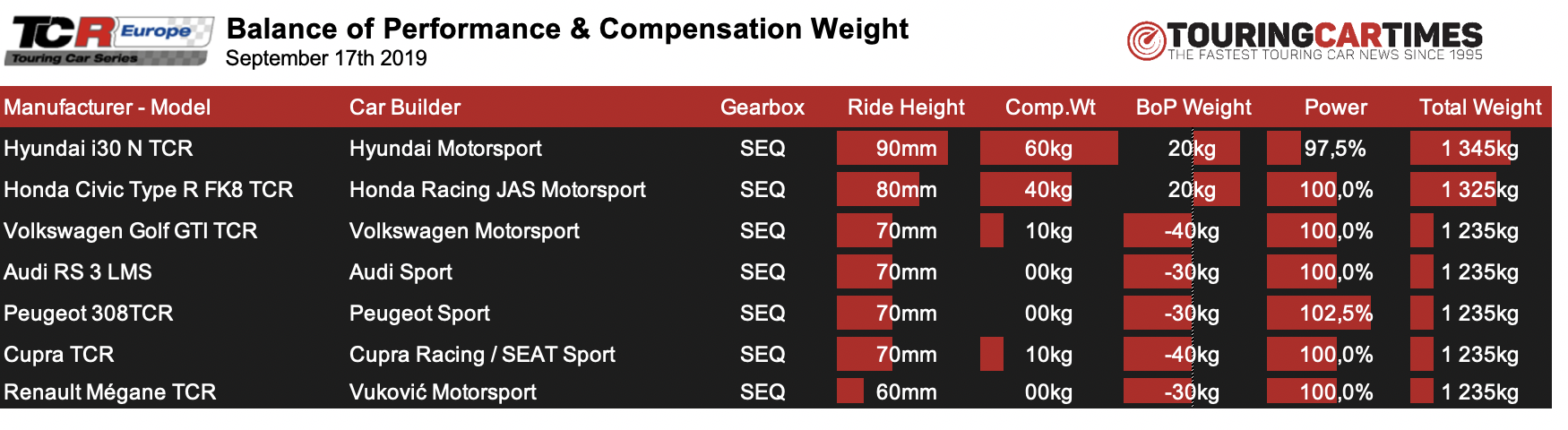Select the Manufacturer - Model column header

click(x=108, y=107)
